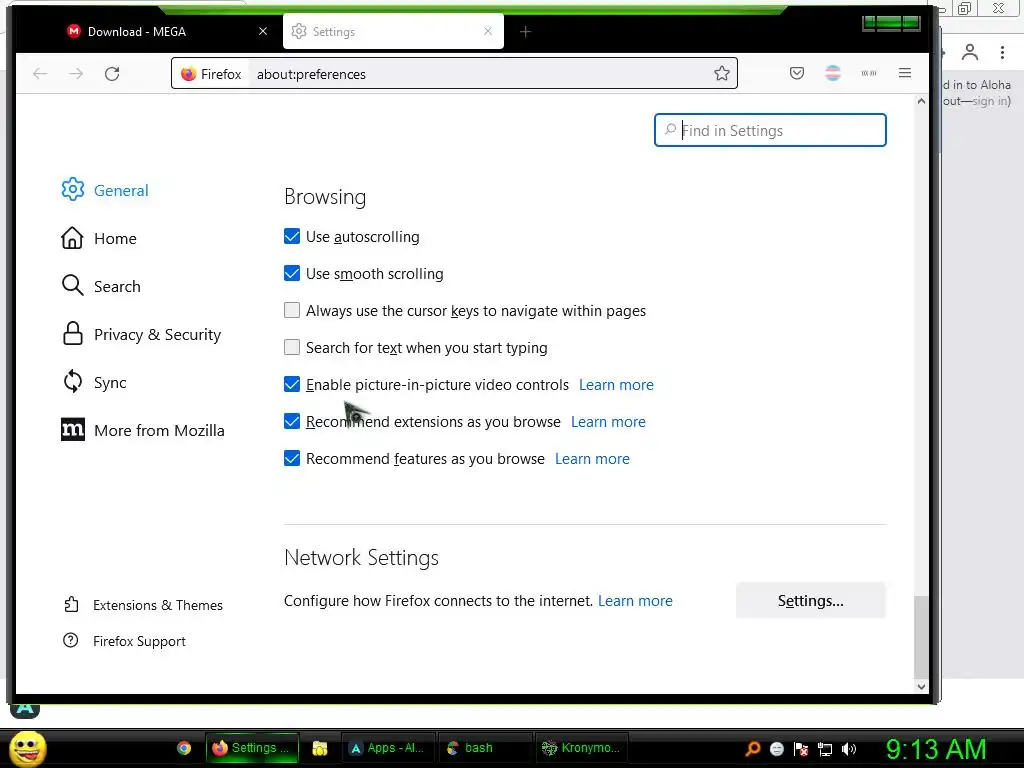Image resolution: width=1024 pixels, height=768 pixels.
Task: Open a new Firefox tab
Action: [525, 31]
